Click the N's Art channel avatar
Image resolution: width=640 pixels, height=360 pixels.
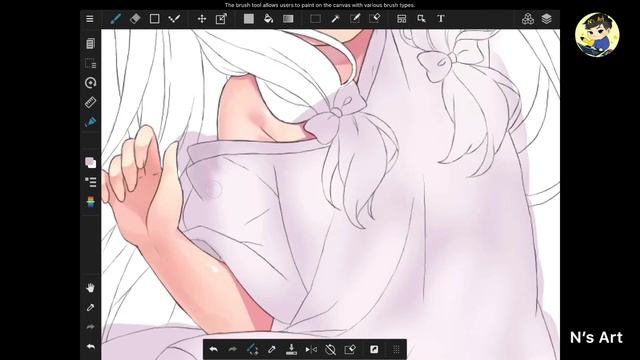point(597,35)
